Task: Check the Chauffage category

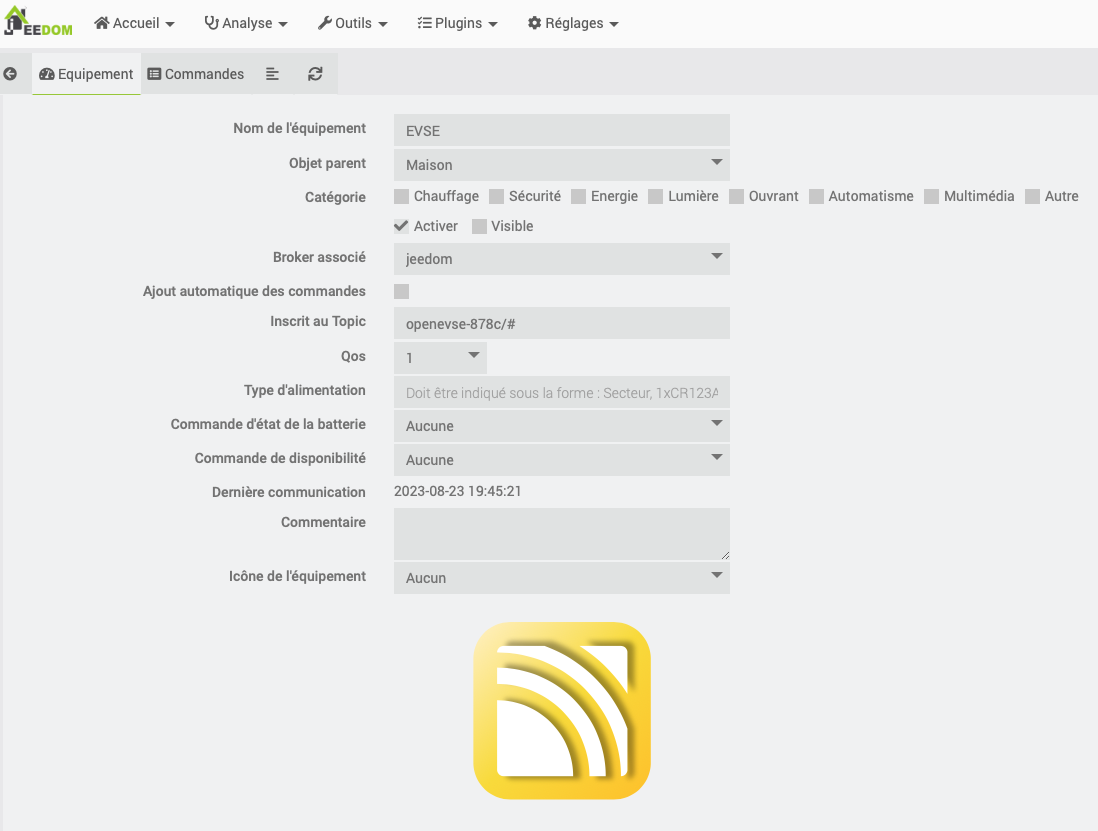Action: point(401,197)
